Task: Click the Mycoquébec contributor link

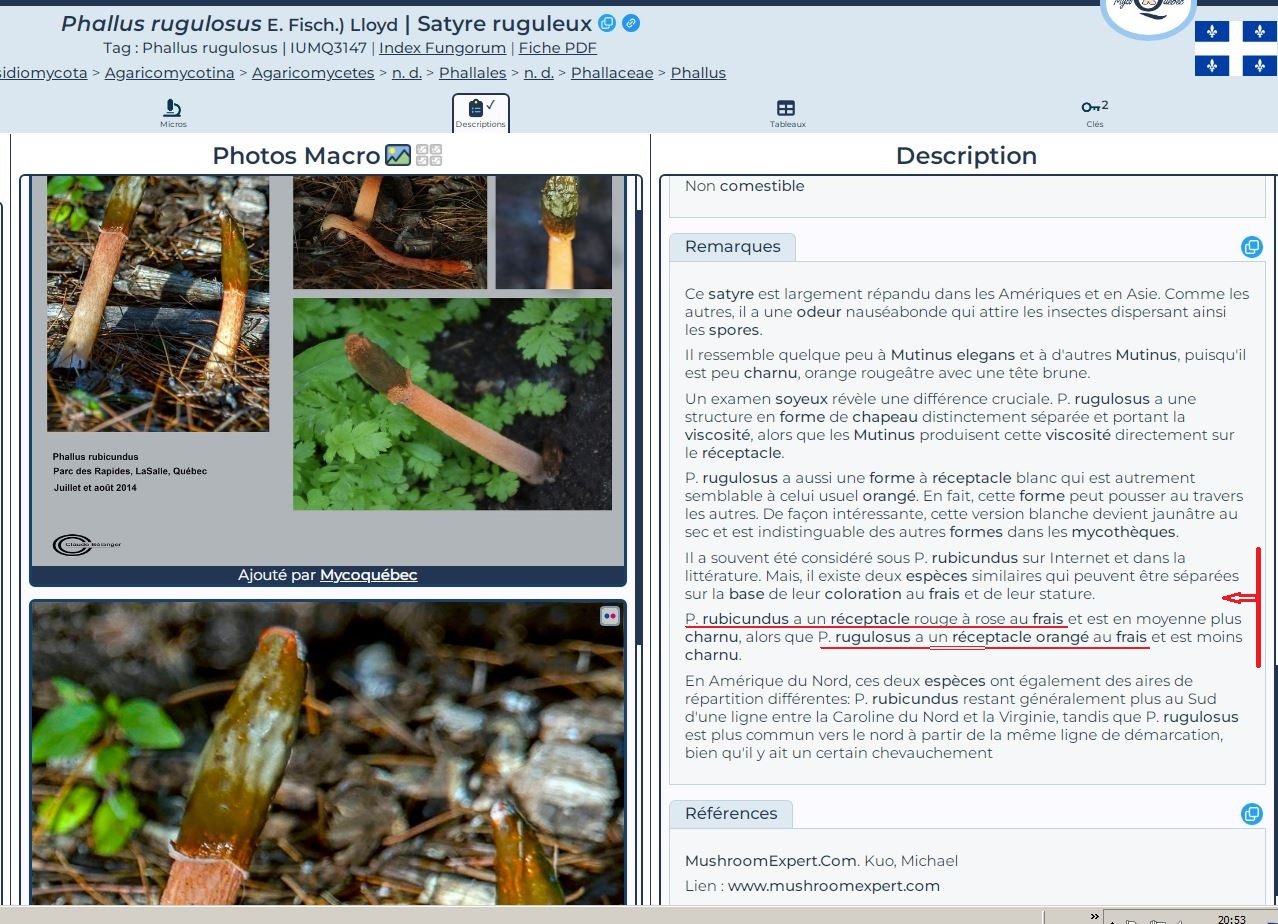Action: pos(368,575)
